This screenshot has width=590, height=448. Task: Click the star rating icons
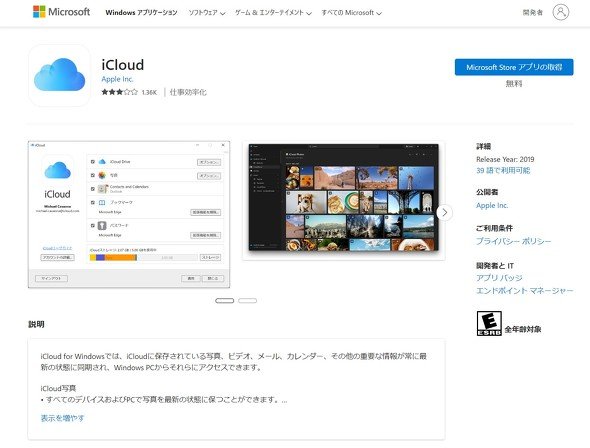click(119, 92)
